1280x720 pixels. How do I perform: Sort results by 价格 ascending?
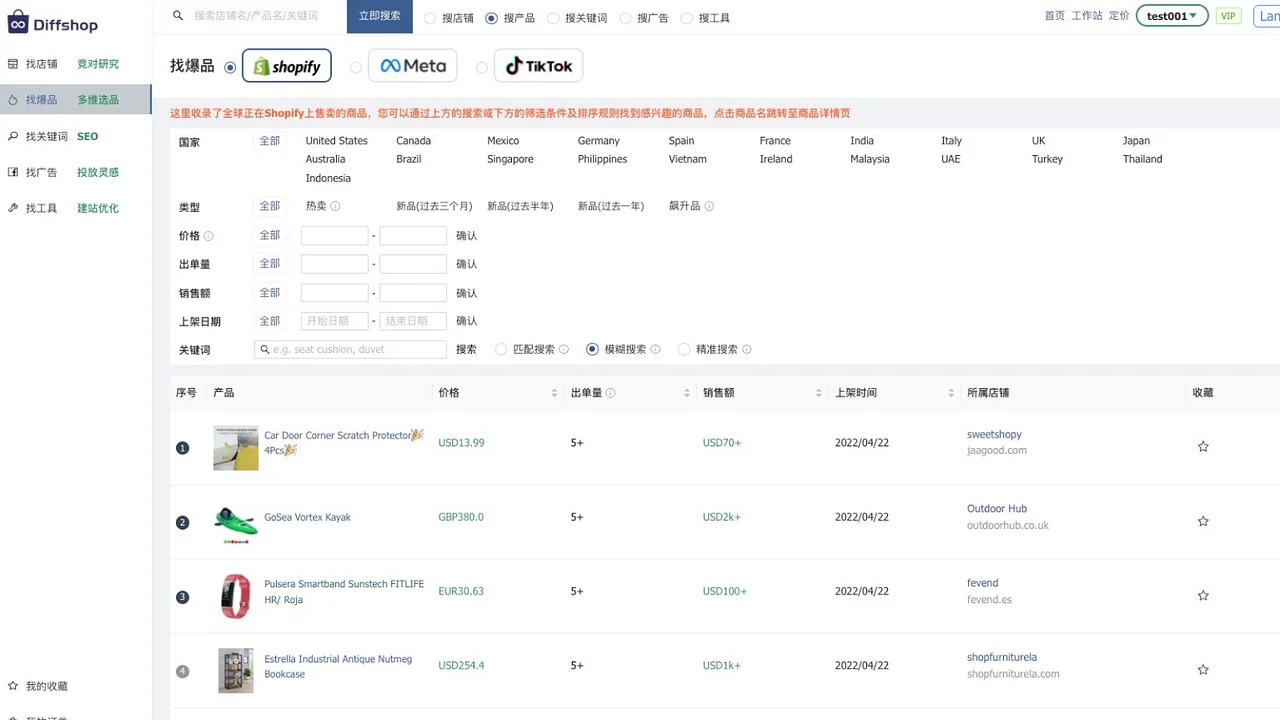555,388
